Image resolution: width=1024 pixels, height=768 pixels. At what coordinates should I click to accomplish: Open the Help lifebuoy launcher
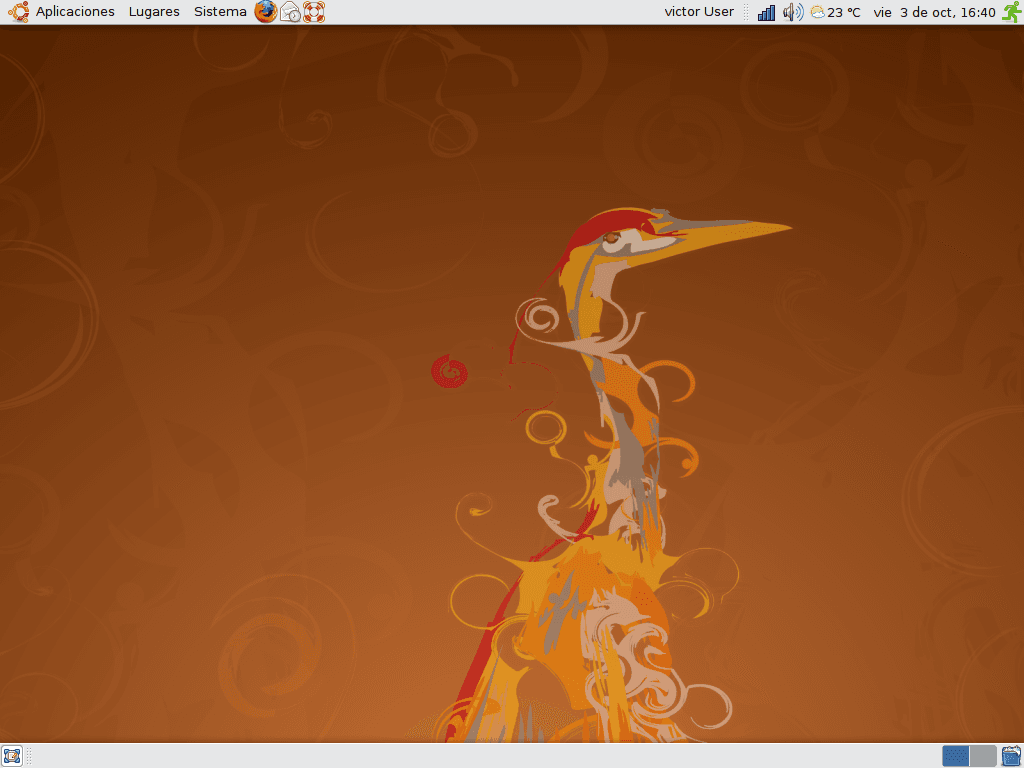coord(314,12)
